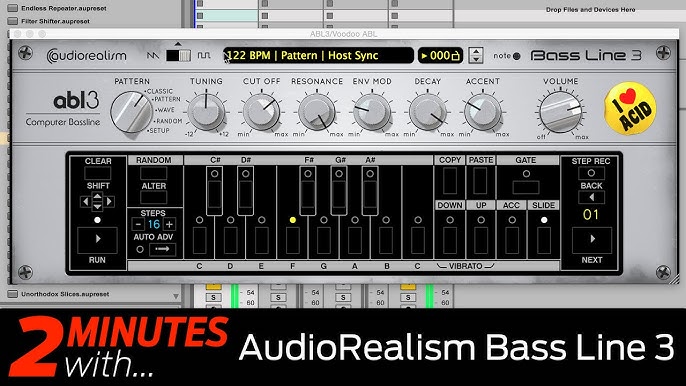Click the BACK step arrow
The image size is (686, 386).
tap(592, 197)
